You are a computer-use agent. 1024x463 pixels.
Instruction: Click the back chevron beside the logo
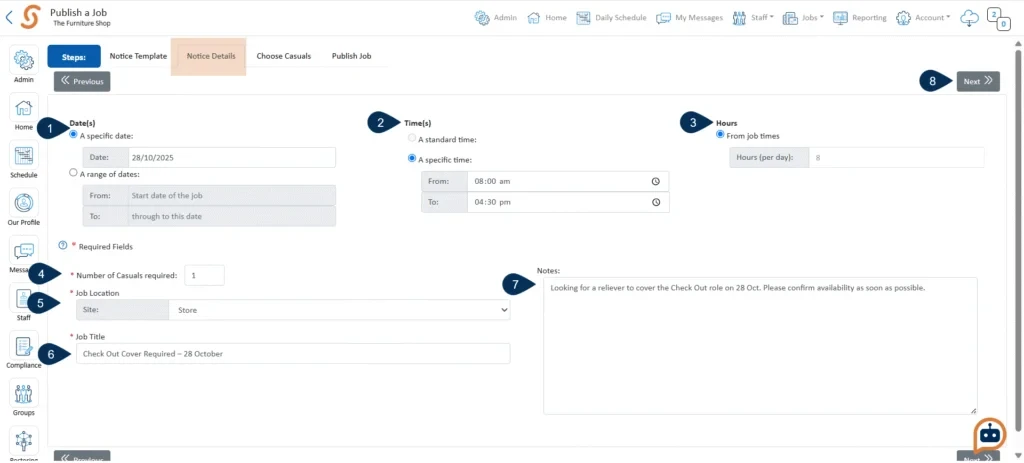coord(8,18)
